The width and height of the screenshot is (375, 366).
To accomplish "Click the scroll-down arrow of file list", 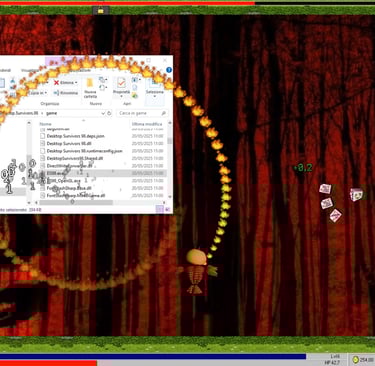I will (170, 196).
